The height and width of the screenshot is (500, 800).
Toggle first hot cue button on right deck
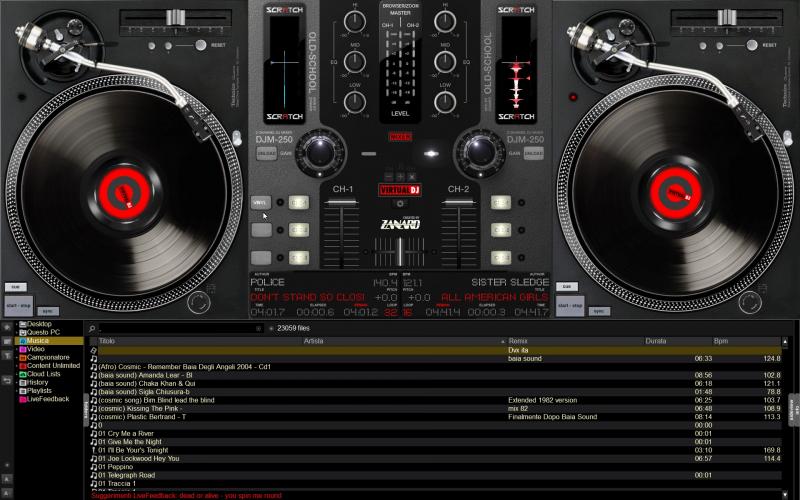coord(501,203)
